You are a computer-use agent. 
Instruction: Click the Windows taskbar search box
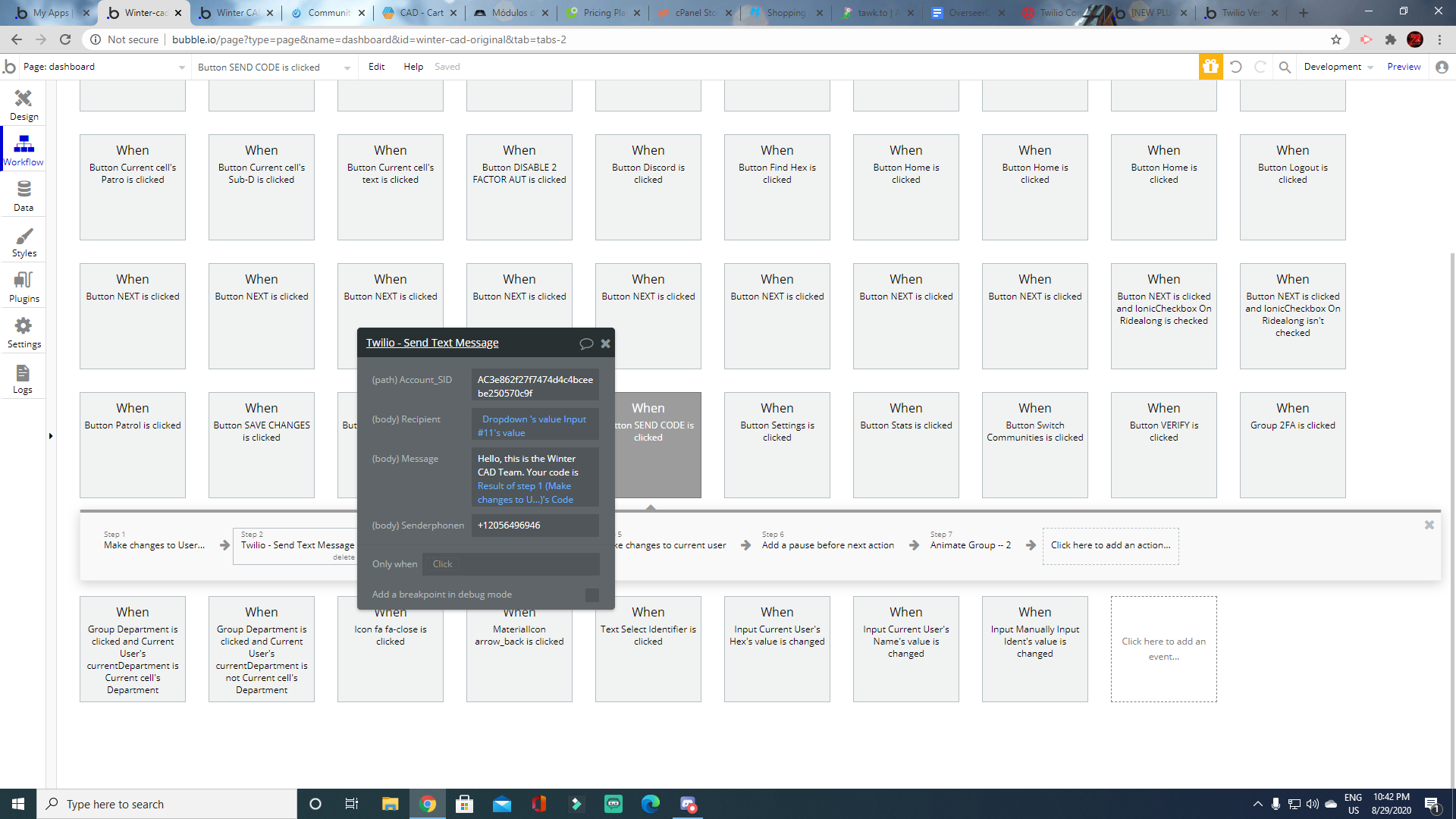(x=167, y=804)
